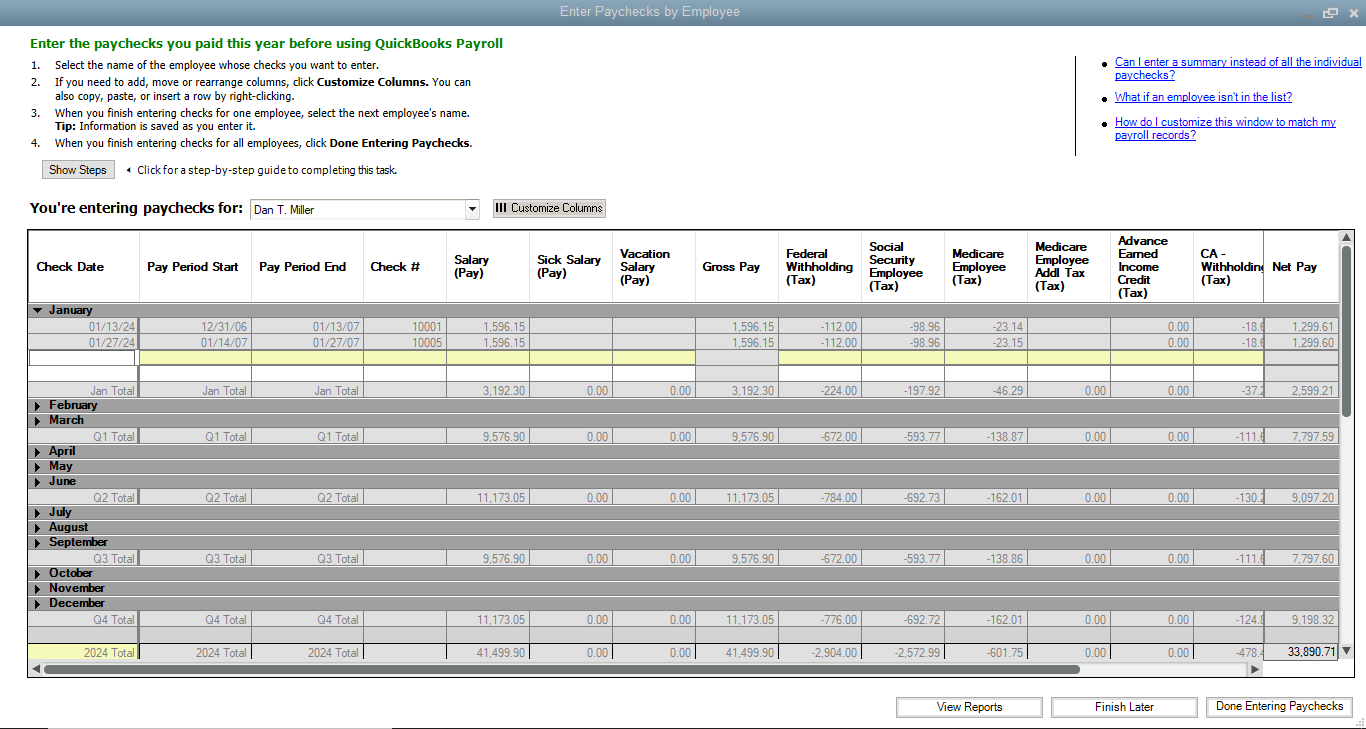The height and width of the screenshot is (729, 1366).
Task: Restore the window using title bar icon
Action: coord(1330,12)
